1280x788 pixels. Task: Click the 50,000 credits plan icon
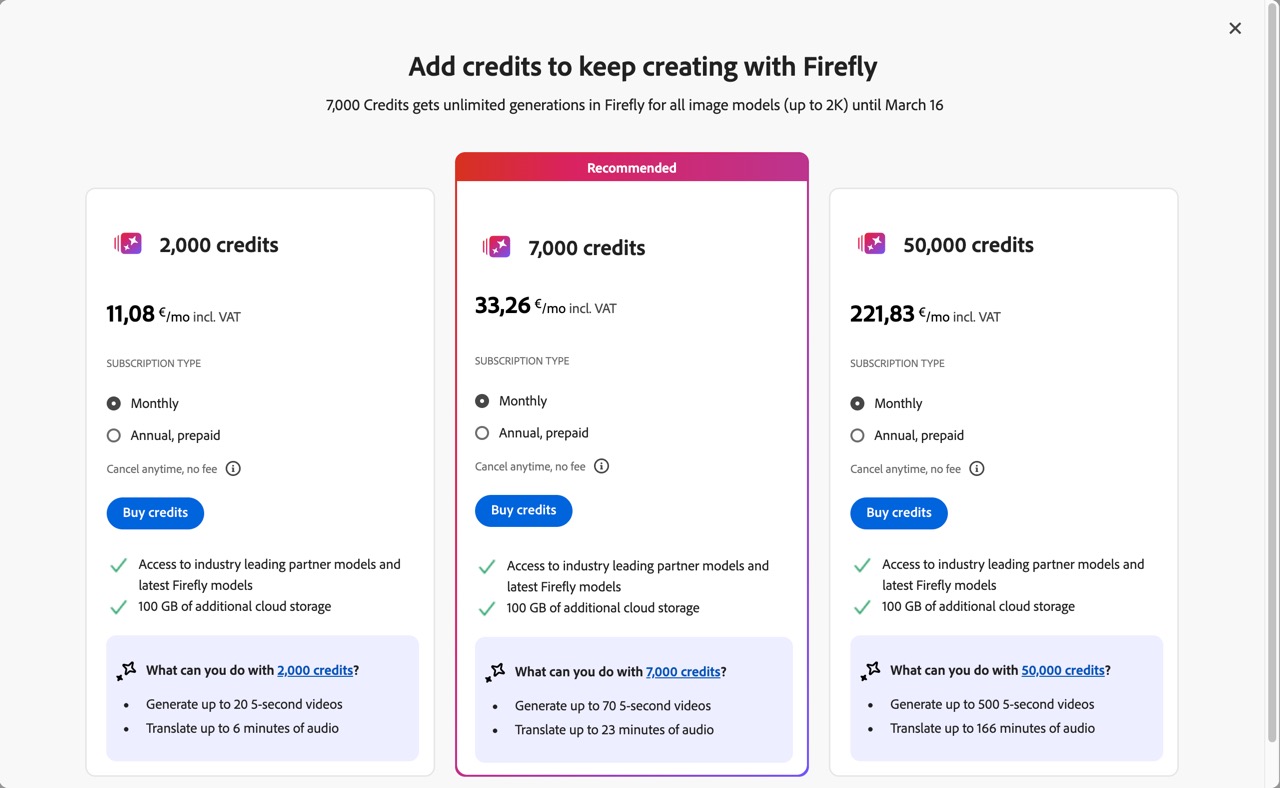pos(872,244)
